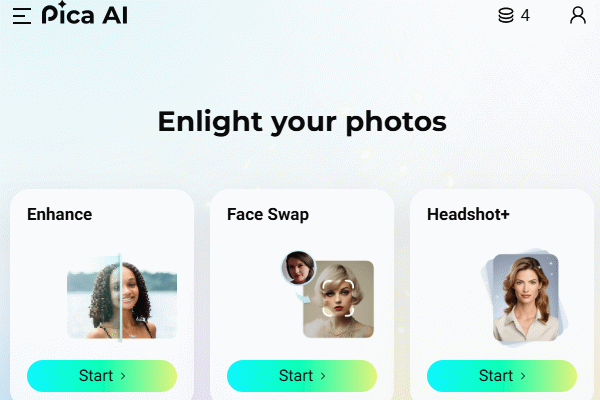Click the Face Swap blonde portrait preview

[x=339, y=299]
